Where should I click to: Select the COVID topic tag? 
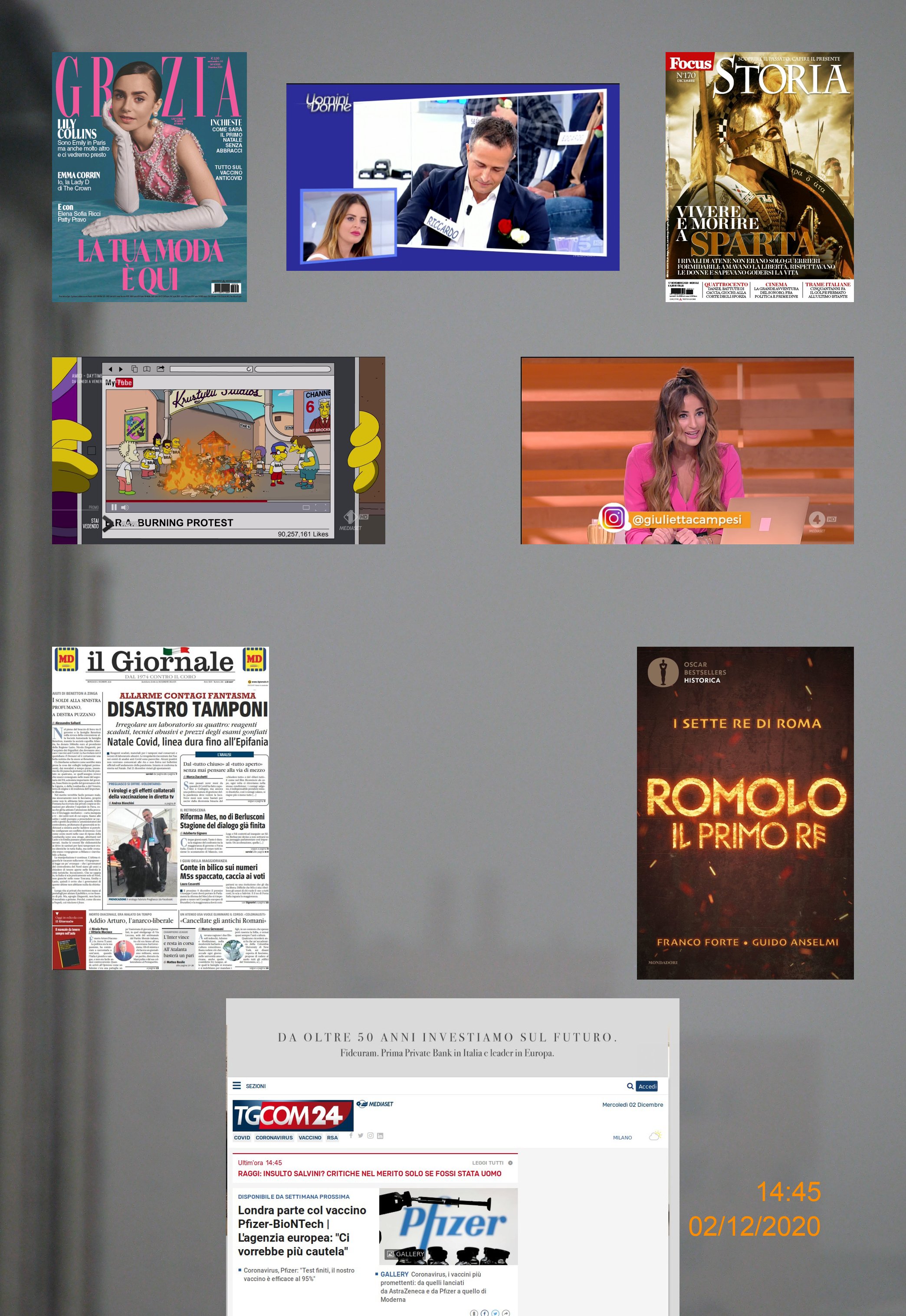242,1138
